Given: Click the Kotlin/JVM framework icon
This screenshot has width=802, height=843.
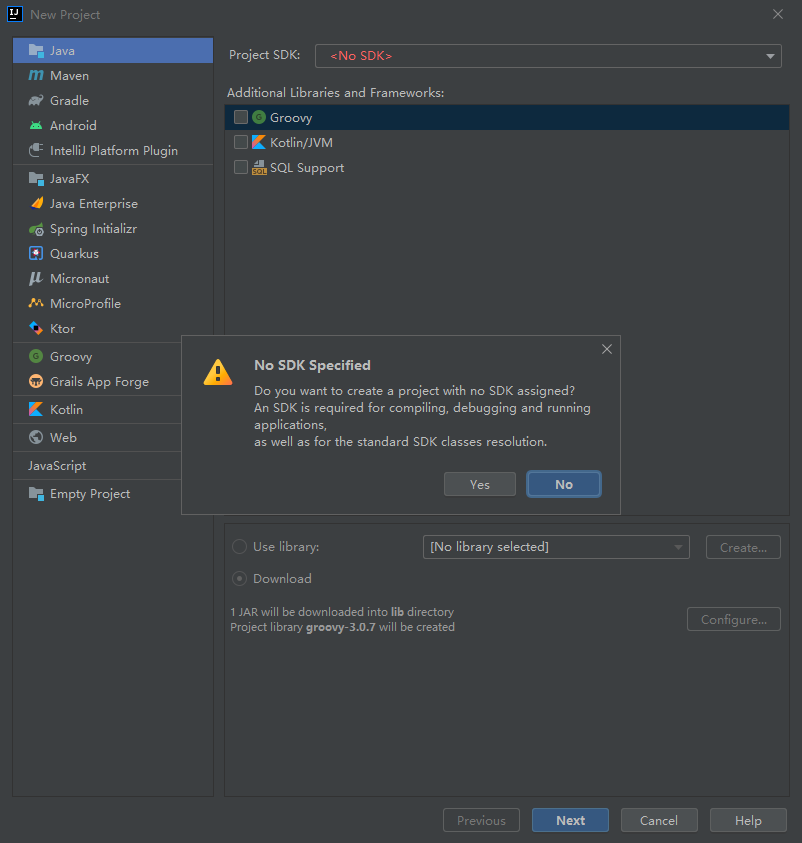Looking at the screenshot, I should click(x=259, y=142).
